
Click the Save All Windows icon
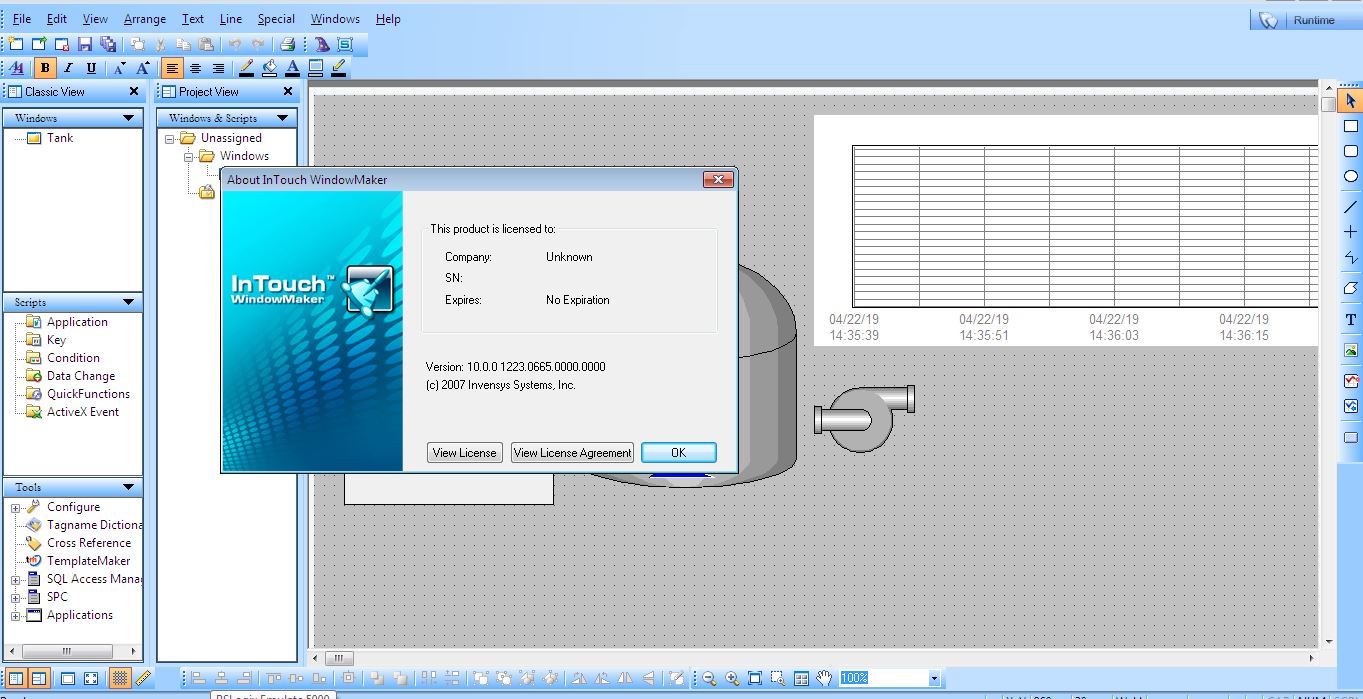click(108, 44)
